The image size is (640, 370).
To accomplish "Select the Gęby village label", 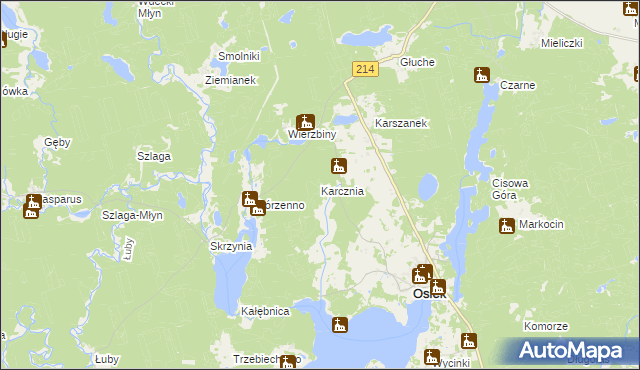I will click(x=57, y=142).
